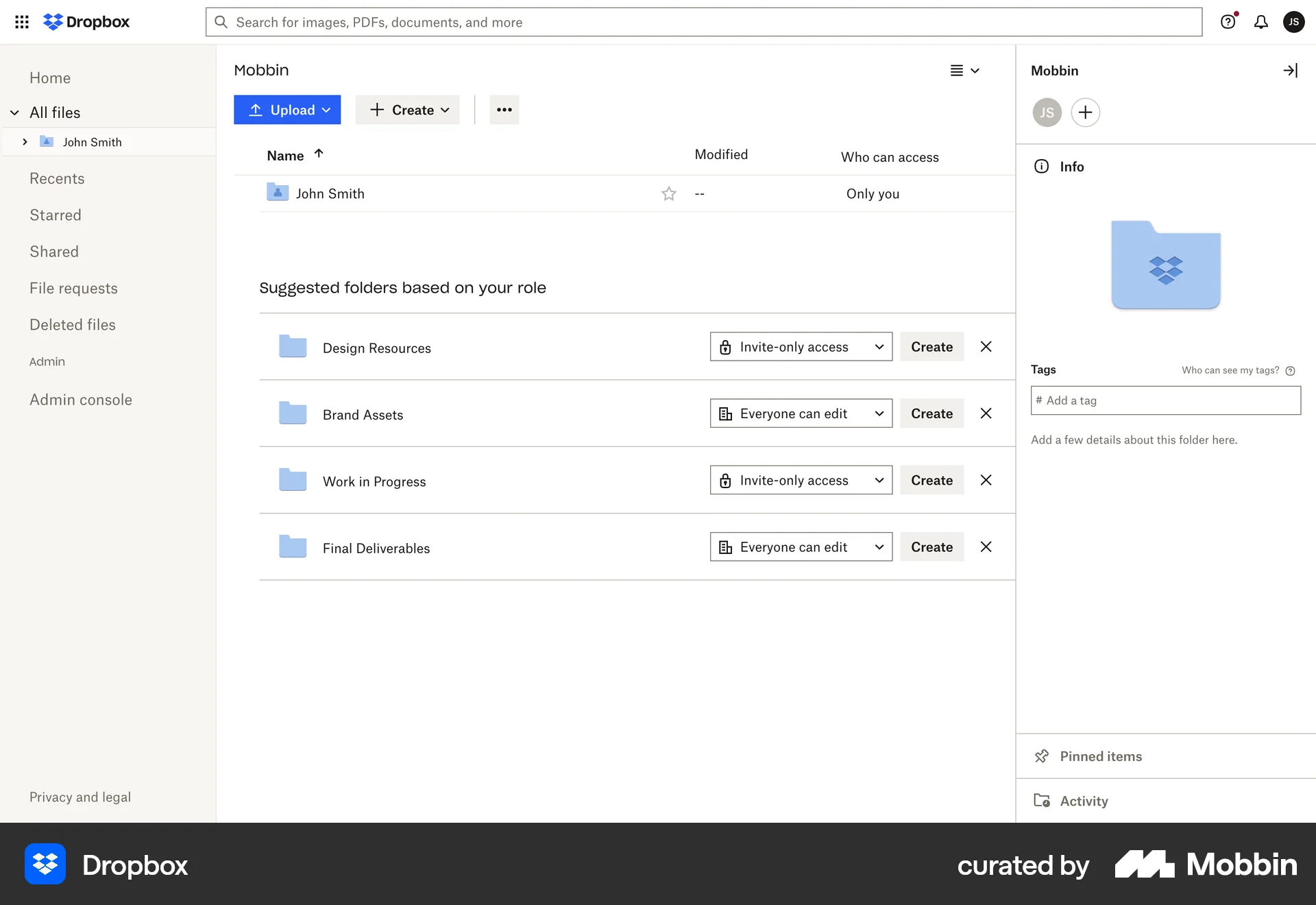Change the list view layout dropdown
The width and height of the screenshot is (1316, 905).
(x=964, y=71)
